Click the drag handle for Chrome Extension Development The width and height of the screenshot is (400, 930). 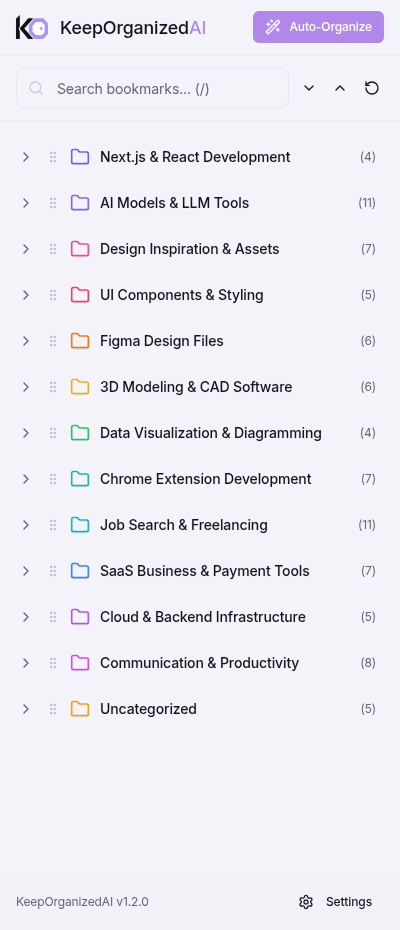pos(53,479)
